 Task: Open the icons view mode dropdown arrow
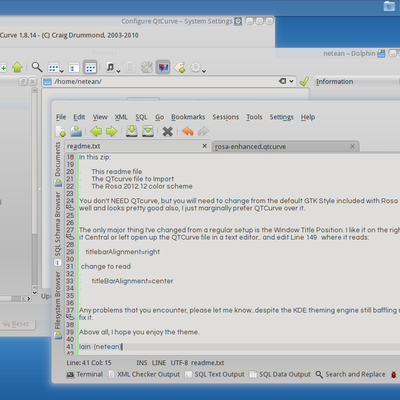[62, 71]
